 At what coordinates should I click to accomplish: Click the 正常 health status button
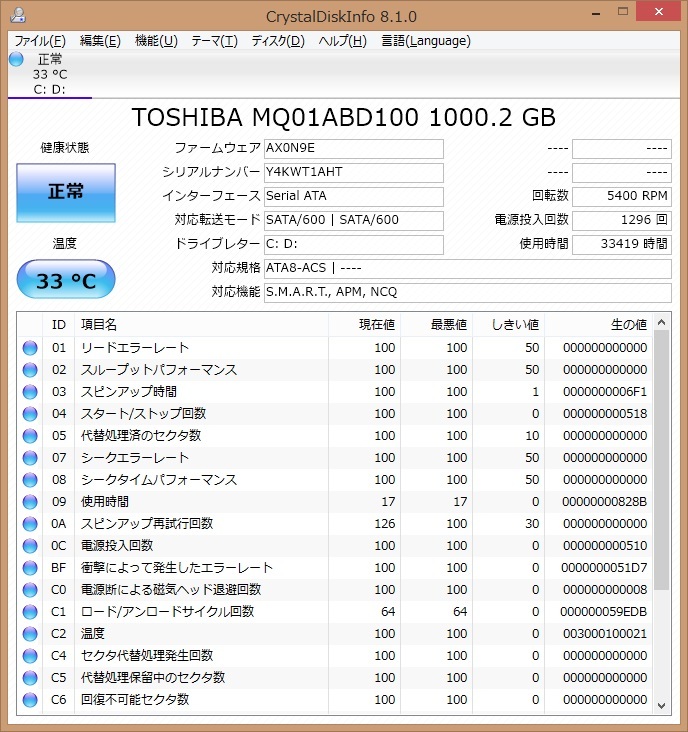point(66,192)
